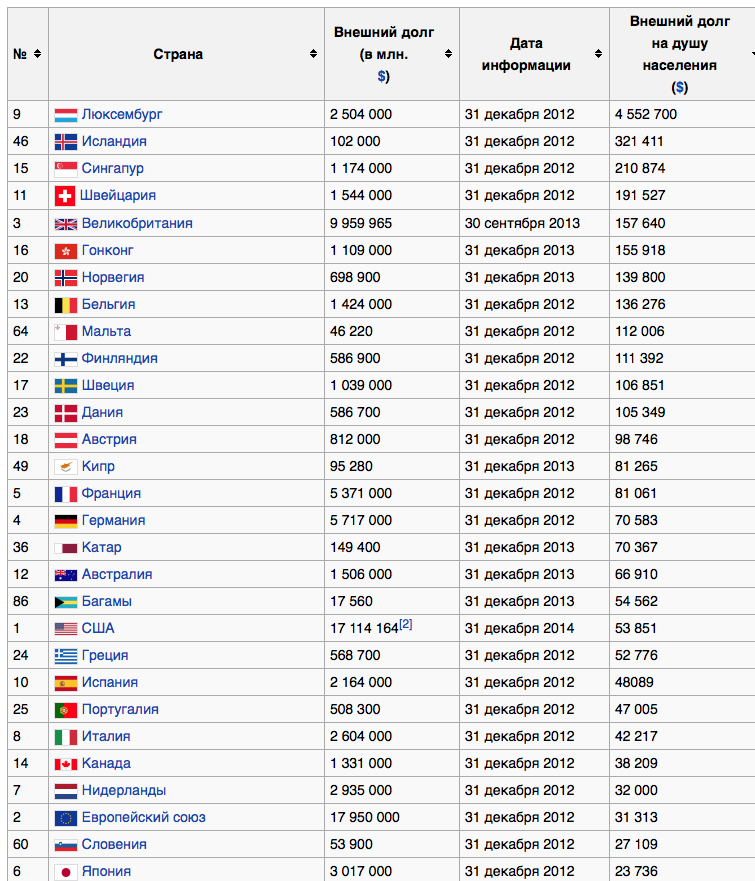Image resolution: width=755 pixels, height=881 pixels.
Task: Click the European Union flag icon
Action: 66,818
